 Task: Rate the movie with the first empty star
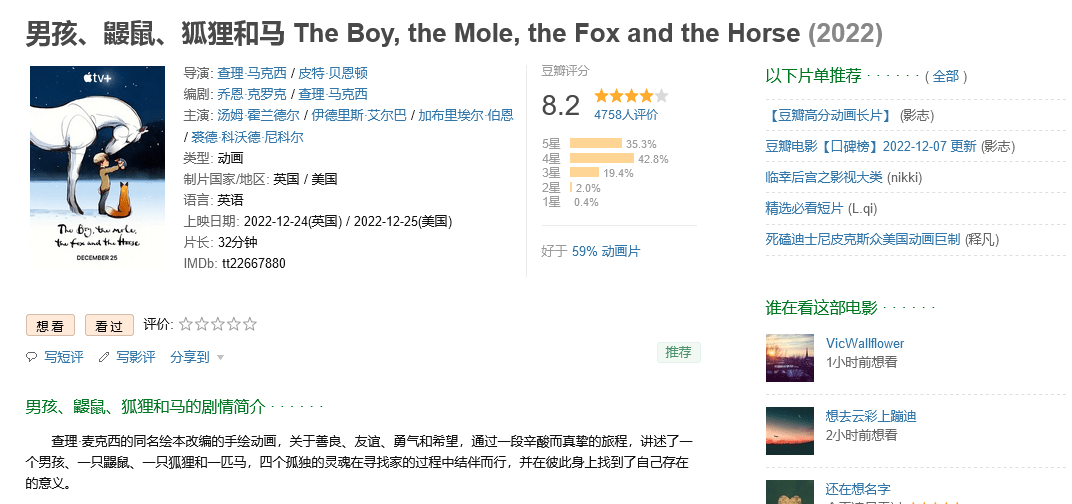click(x=185, y=324)
